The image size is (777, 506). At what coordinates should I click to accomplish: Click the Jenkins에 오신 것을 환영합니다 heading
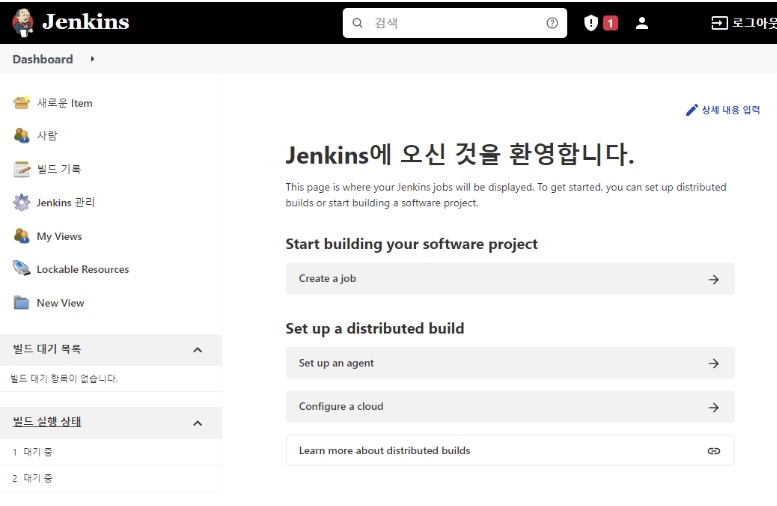pos(460,155)
